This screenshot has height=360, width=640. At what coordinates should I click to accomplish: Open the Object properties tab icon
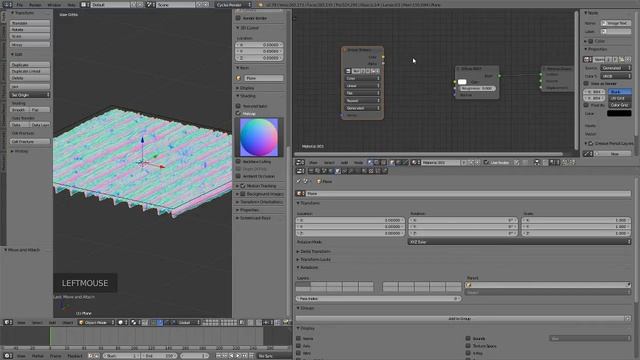[338, 171]
